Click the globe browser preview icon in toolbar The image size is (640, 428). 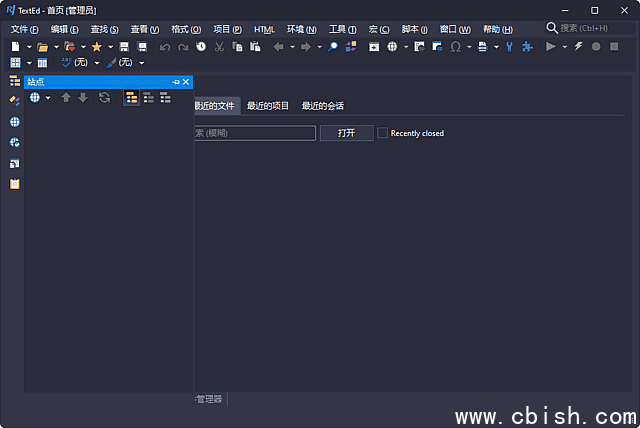click(392, 47)
